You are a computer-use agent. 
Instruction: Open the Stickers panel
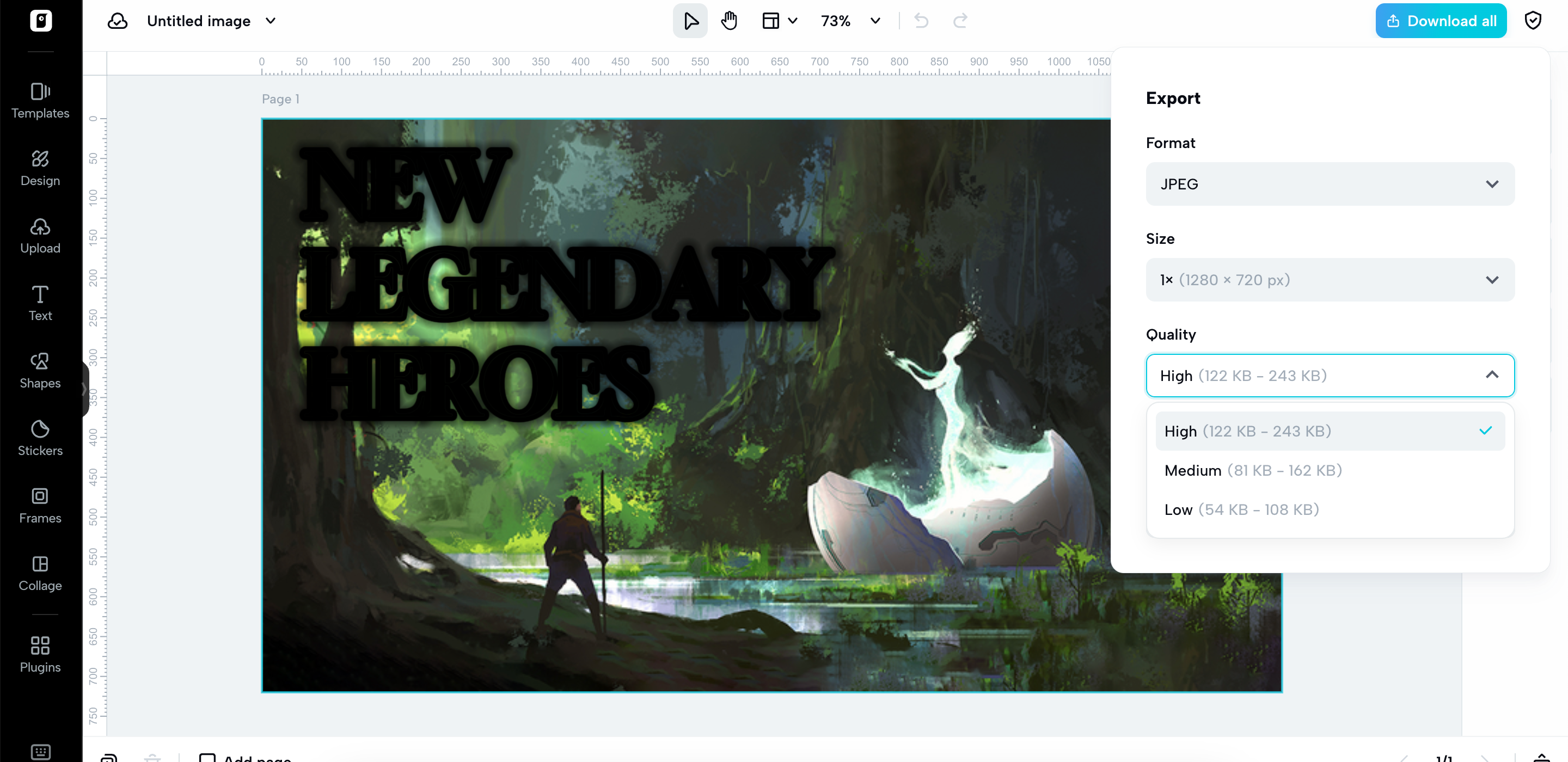point(40,438)
